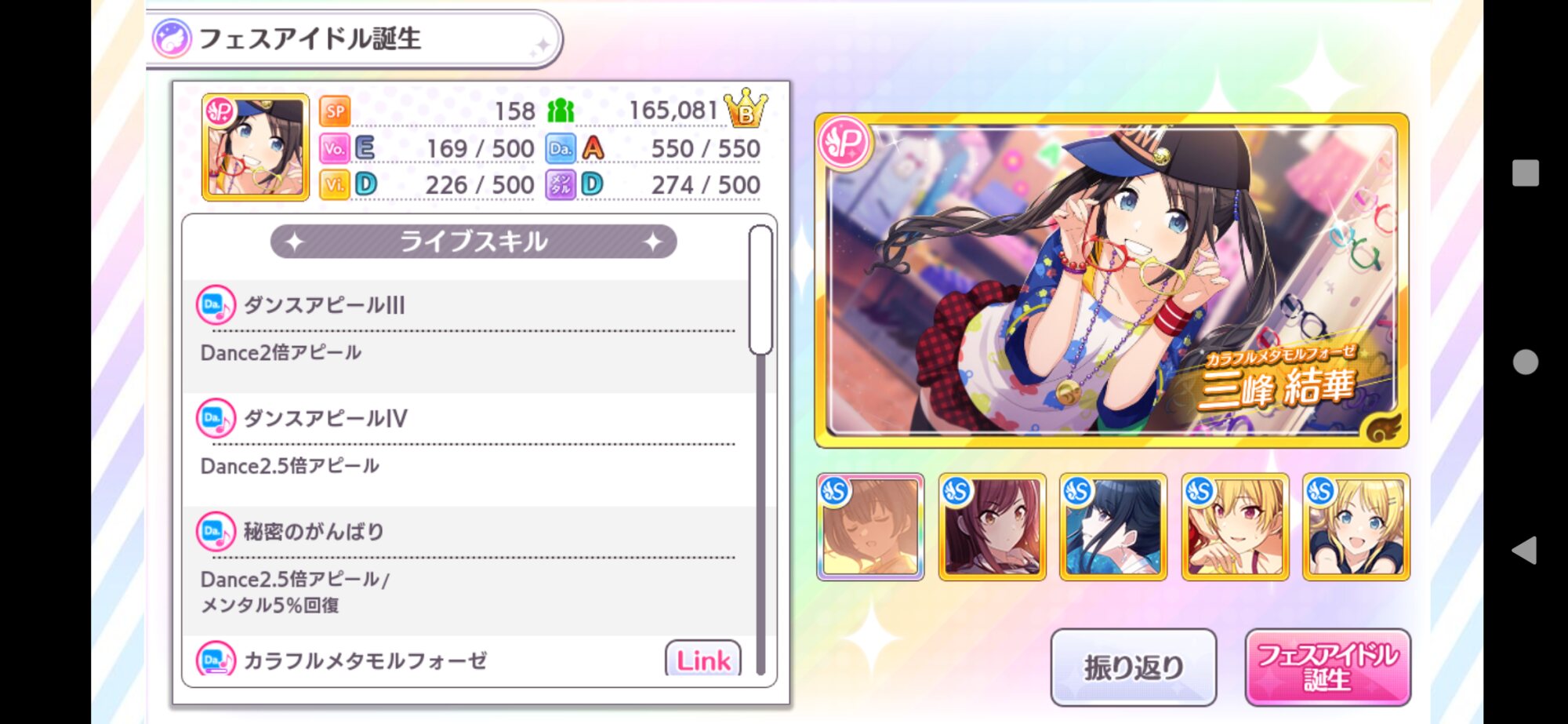The height and width of the screenshot is (724, 1568).
Task: Open the large 三峰結華 produce card image
Action: pyautogui.click(x=1112, y=281)
